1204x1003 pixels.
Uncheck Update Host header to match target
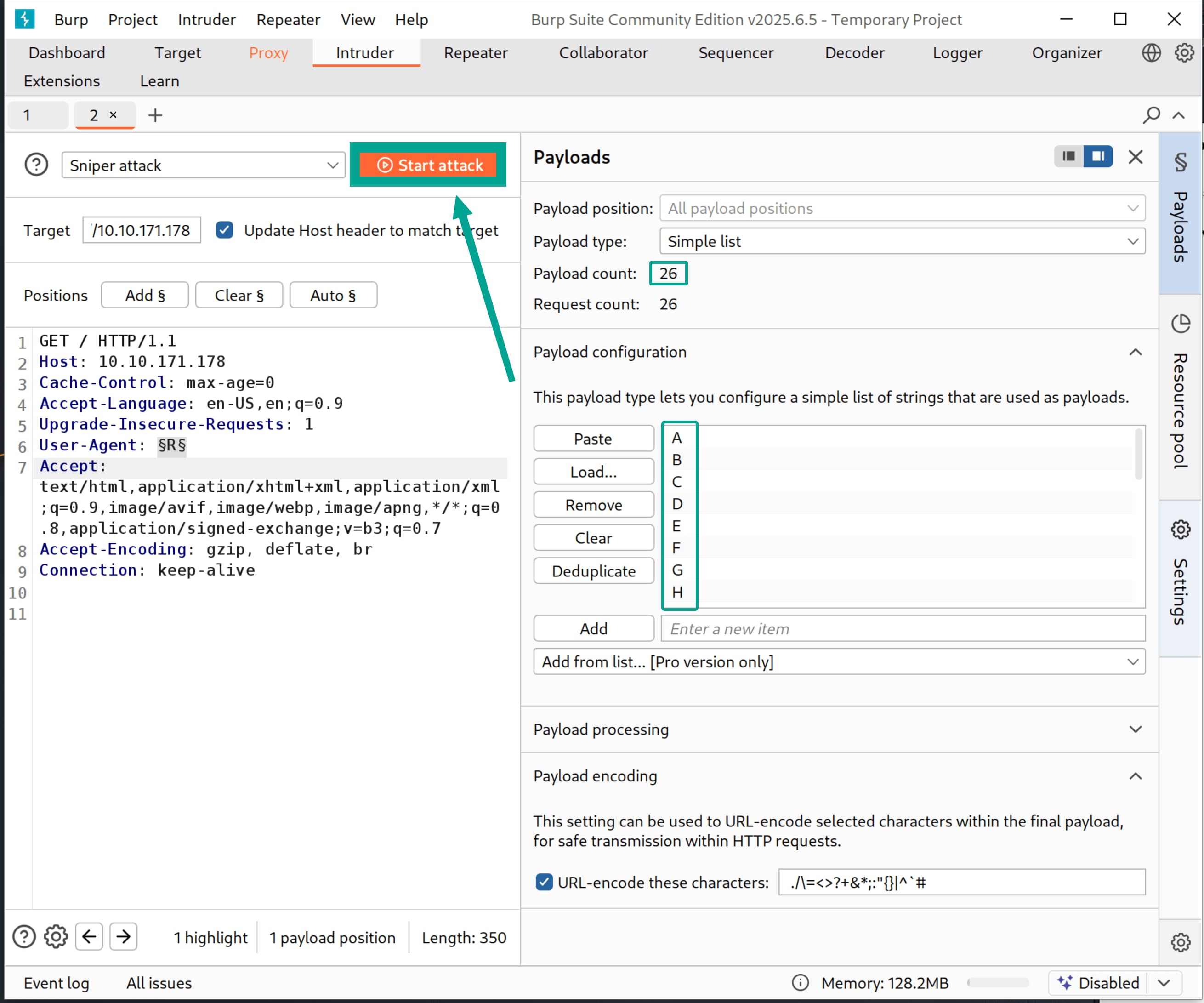(x=224, y=230)
